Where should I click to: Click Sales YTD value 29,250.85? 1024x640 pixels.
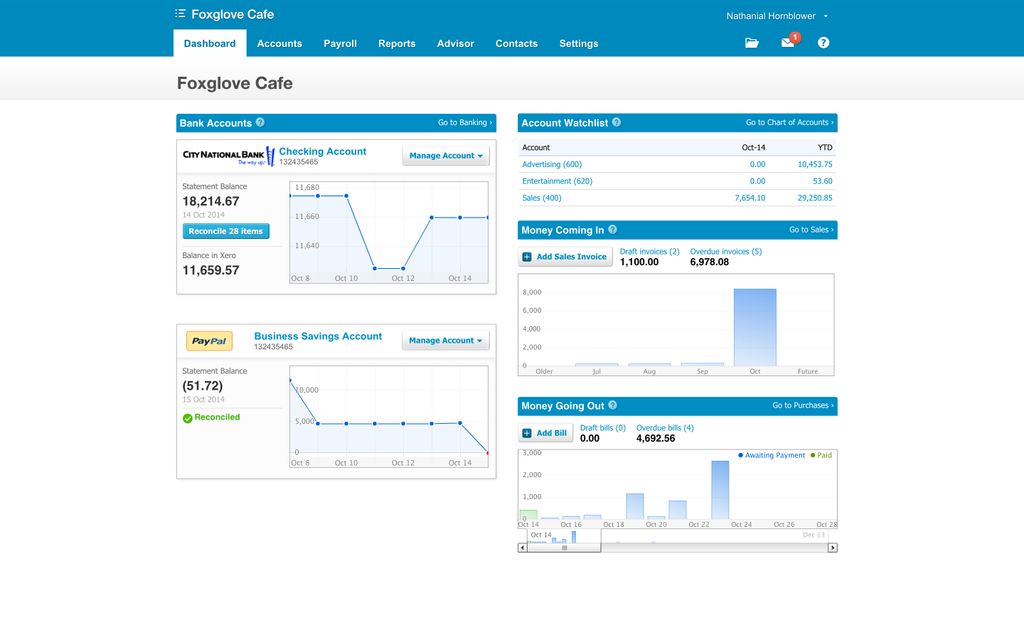pyautogui.click(x=815, y=198)
